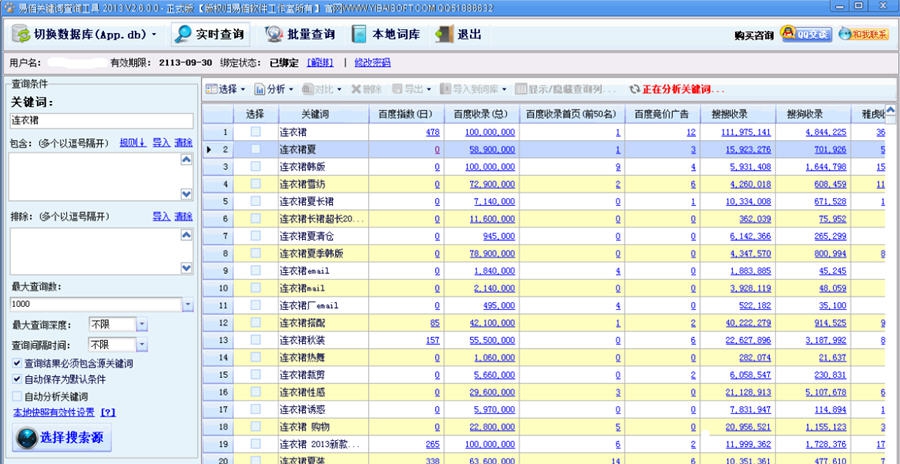Check the box for row 连衣裙夏长裙
This screenshot has height=464, width=900.
click(255, 202)
